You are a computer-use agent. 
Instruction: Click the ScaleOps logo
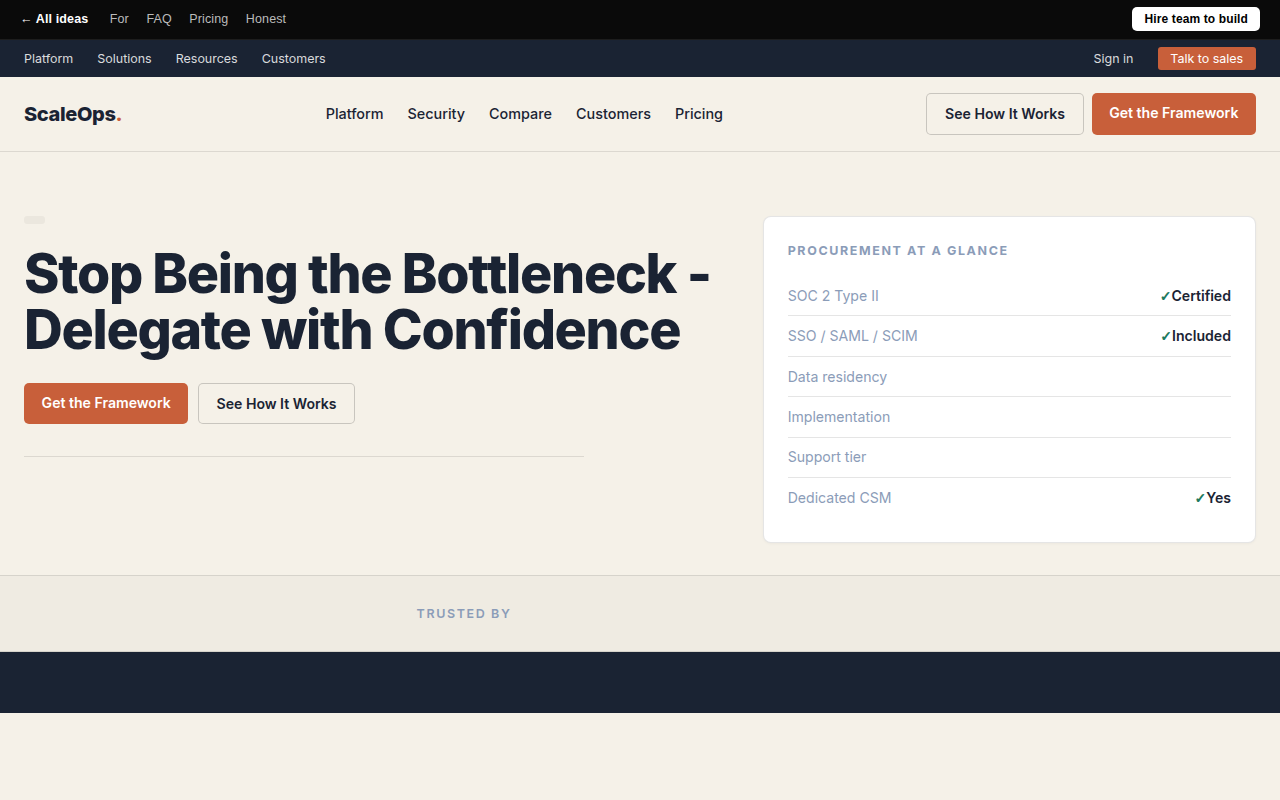point(73,114)
